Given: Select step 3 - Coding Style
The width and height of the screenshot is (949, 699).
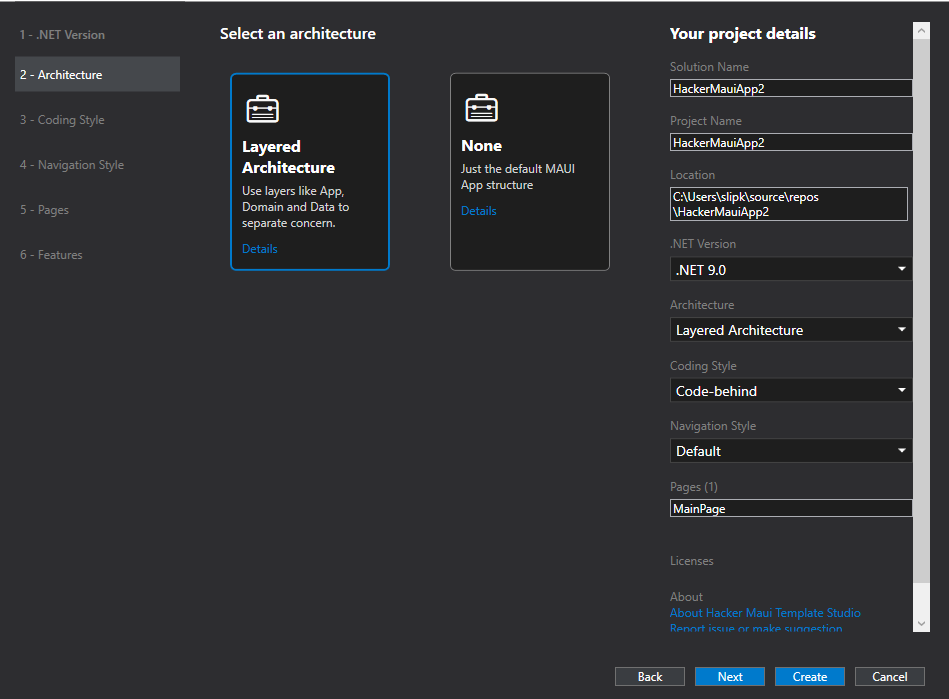Looking at the screenshot, I should pos(62,120).
